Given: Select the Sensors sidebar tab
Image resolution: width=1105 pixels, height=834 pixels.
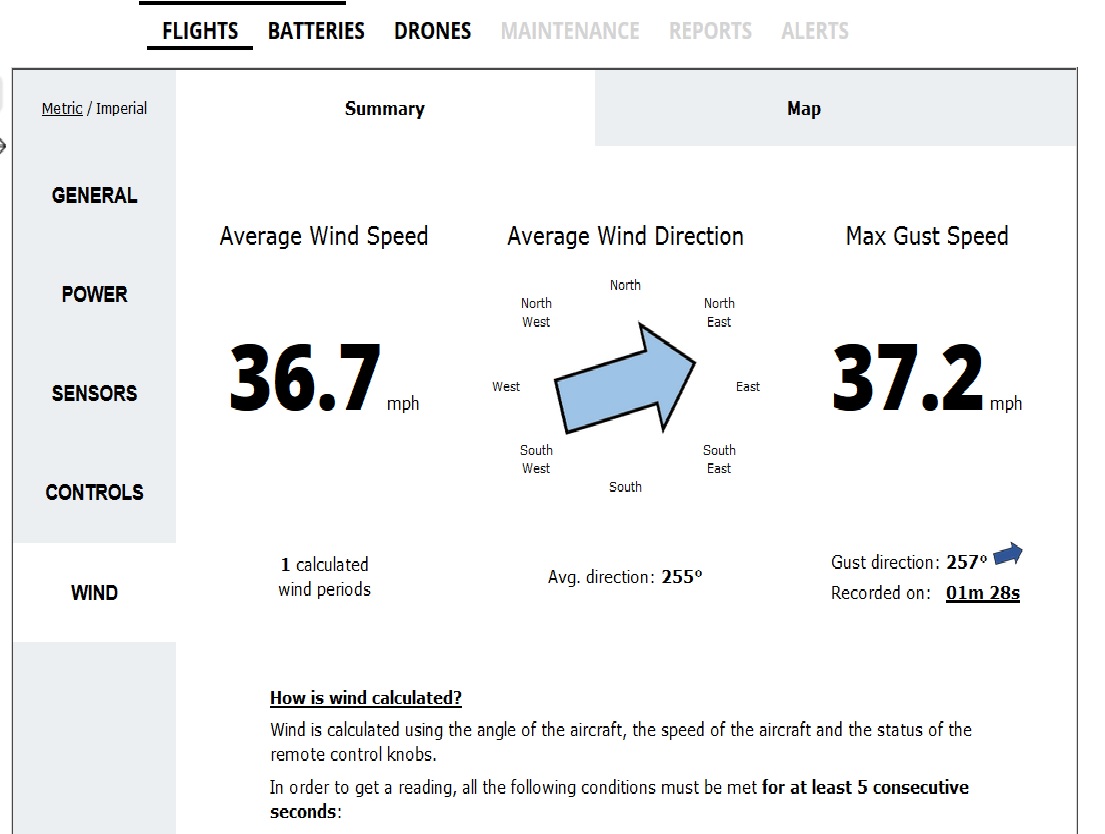Looking at the screenshot, I should point(95,393).
